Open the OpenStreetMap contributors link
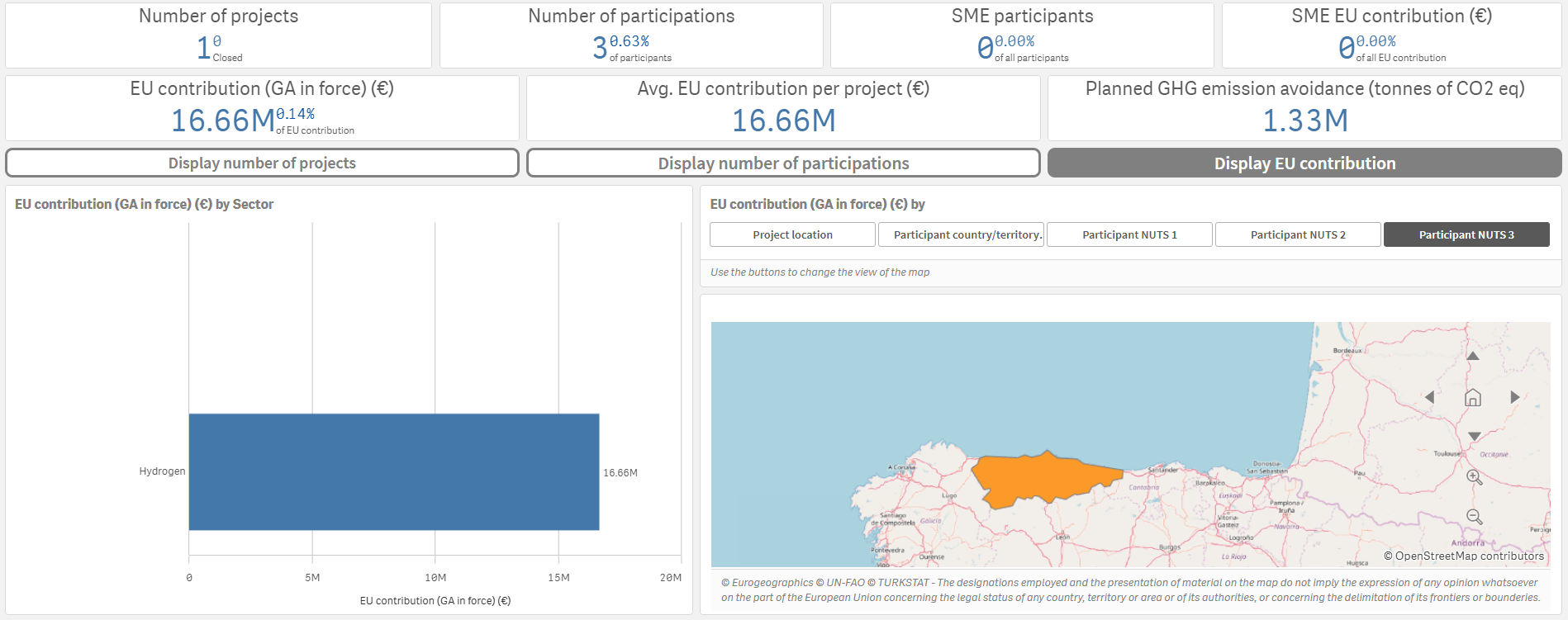This screenshot has width=1568, height=620. (x=1463, y=556)
